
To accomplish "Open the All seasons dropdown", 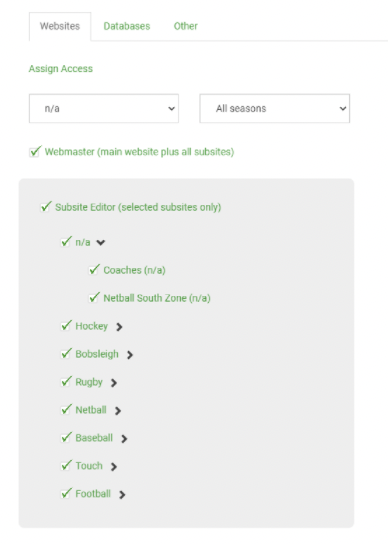I will pos(275,108).
